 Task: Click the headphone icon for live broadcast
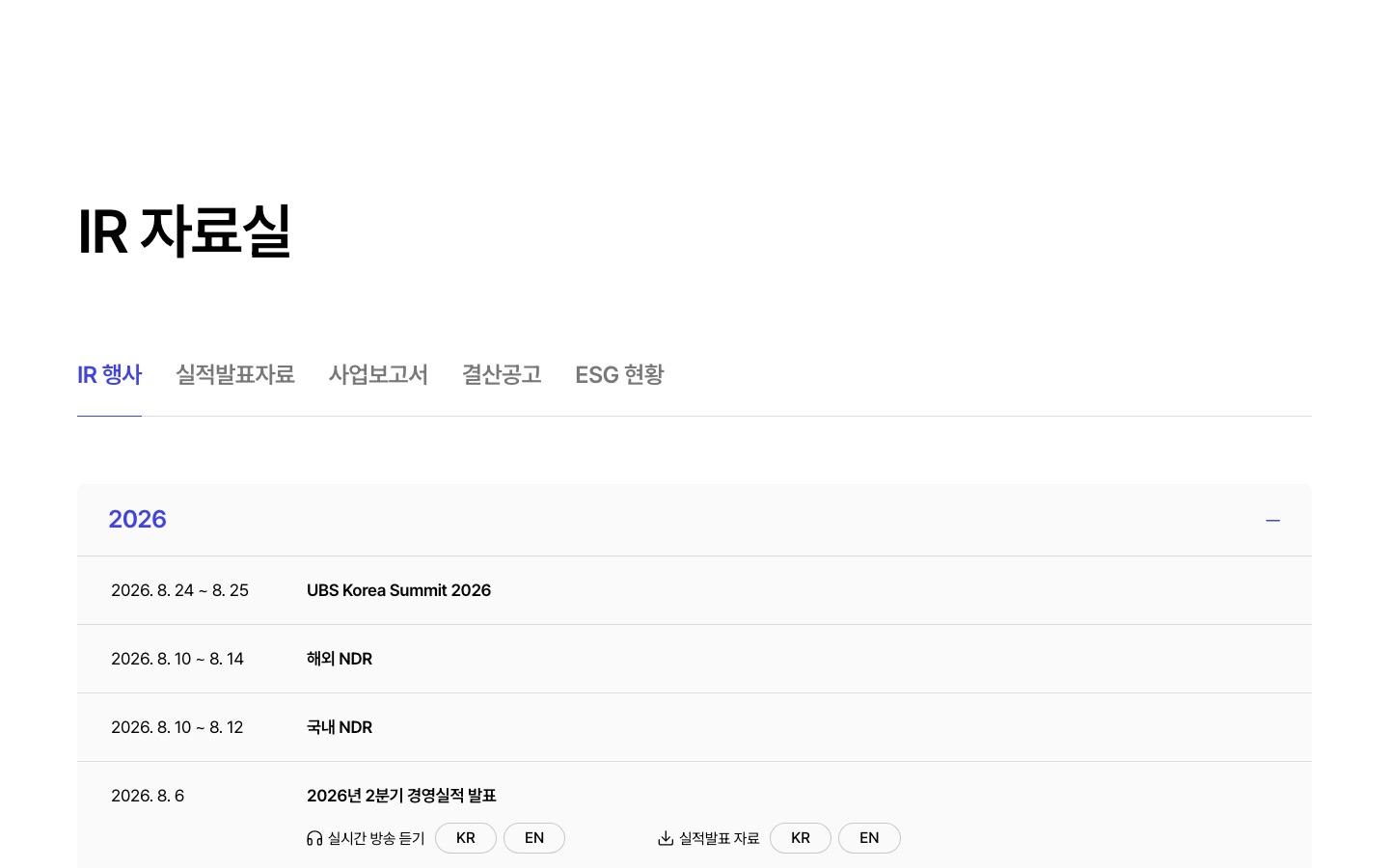click(x=314, y=838)
